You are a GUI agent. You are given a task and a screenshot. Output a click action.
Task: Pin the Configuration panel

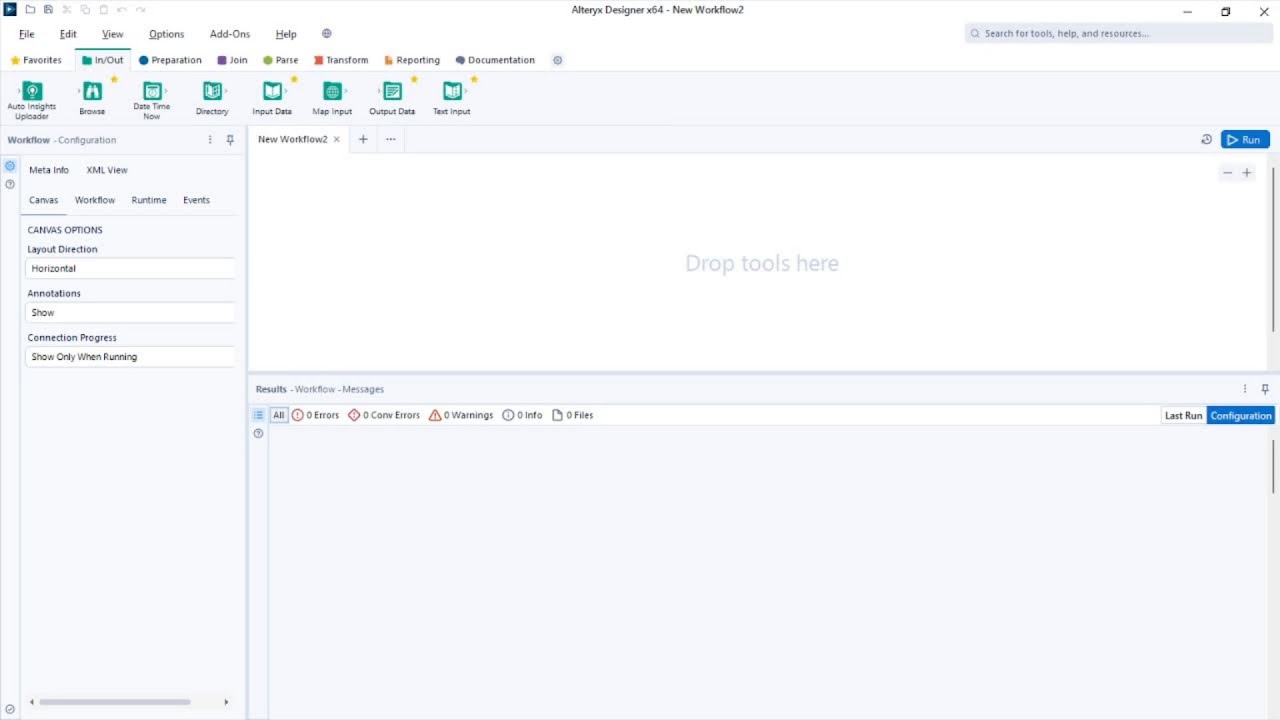tap(230, 140)
